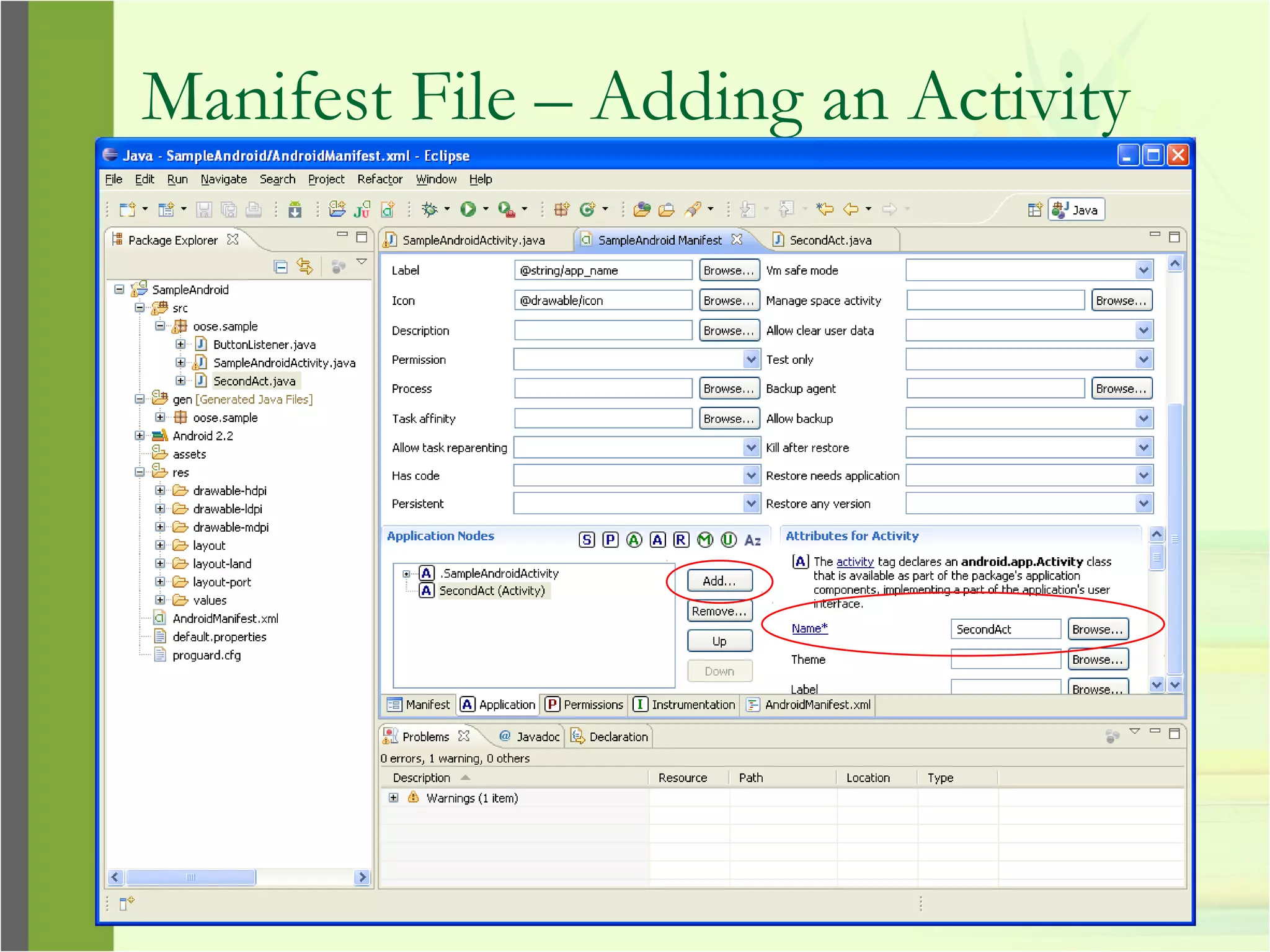Click the New file toolbar icon
The height and width of the screenshot is (952, 1270).
(x=127, y=209)
